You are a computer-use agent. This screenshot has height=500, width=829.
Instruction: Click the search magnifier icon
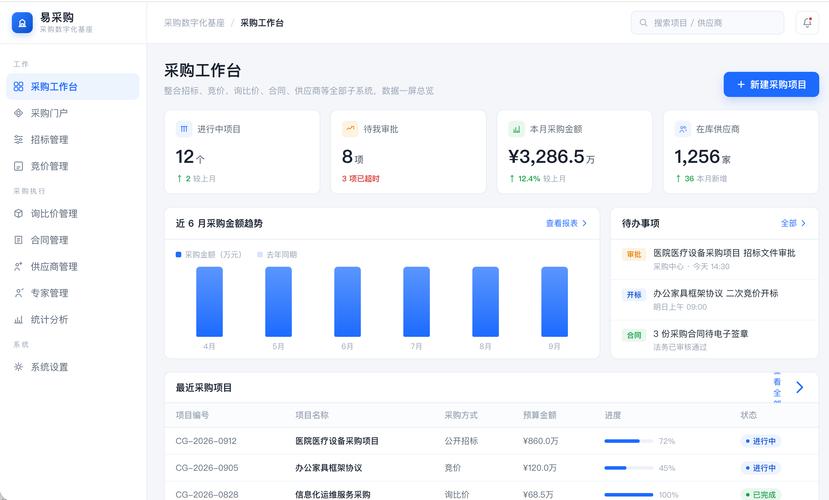click(x=643, y=23)
